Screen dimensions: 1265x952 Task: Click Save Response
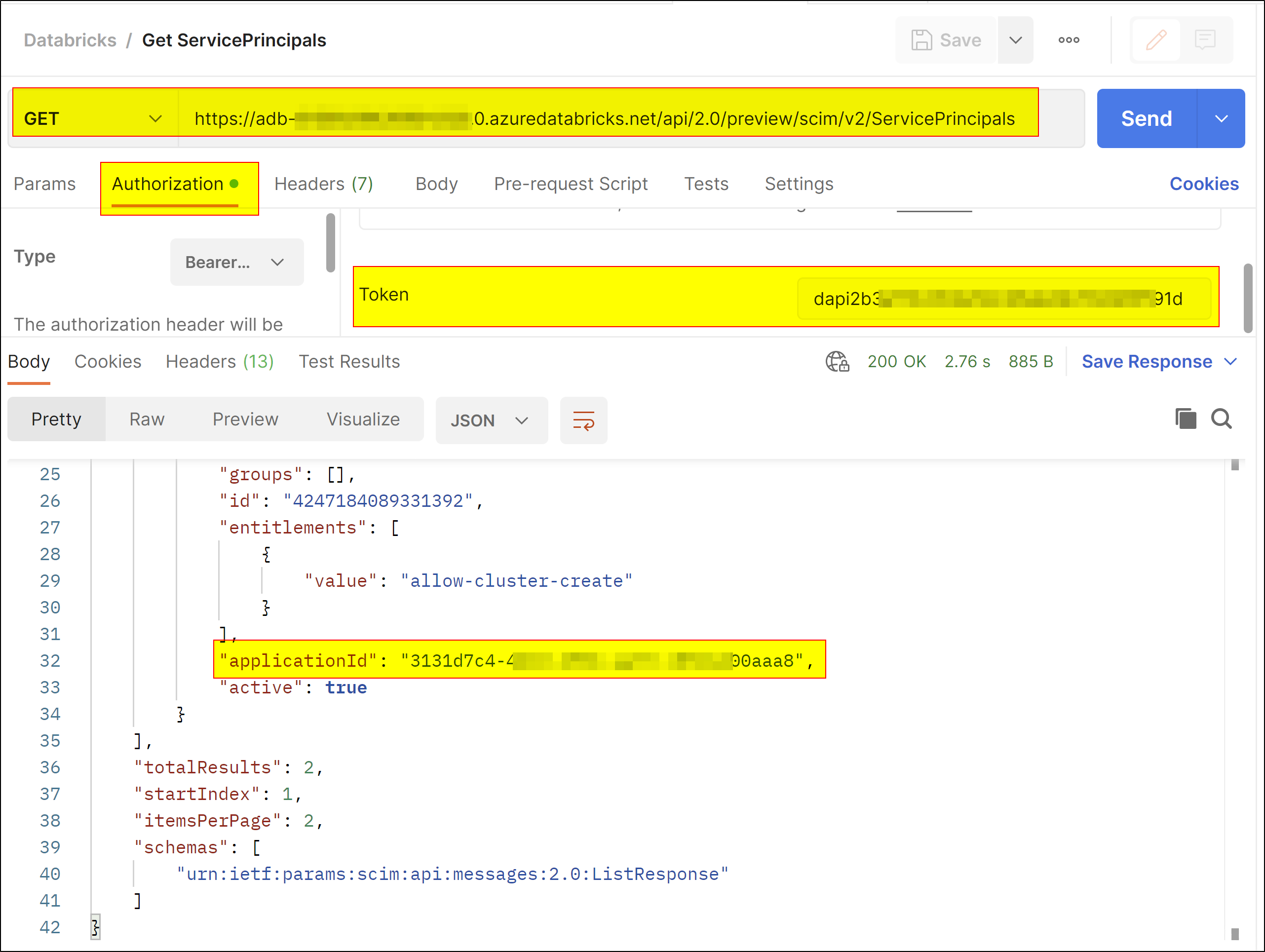coord(1147,362)
